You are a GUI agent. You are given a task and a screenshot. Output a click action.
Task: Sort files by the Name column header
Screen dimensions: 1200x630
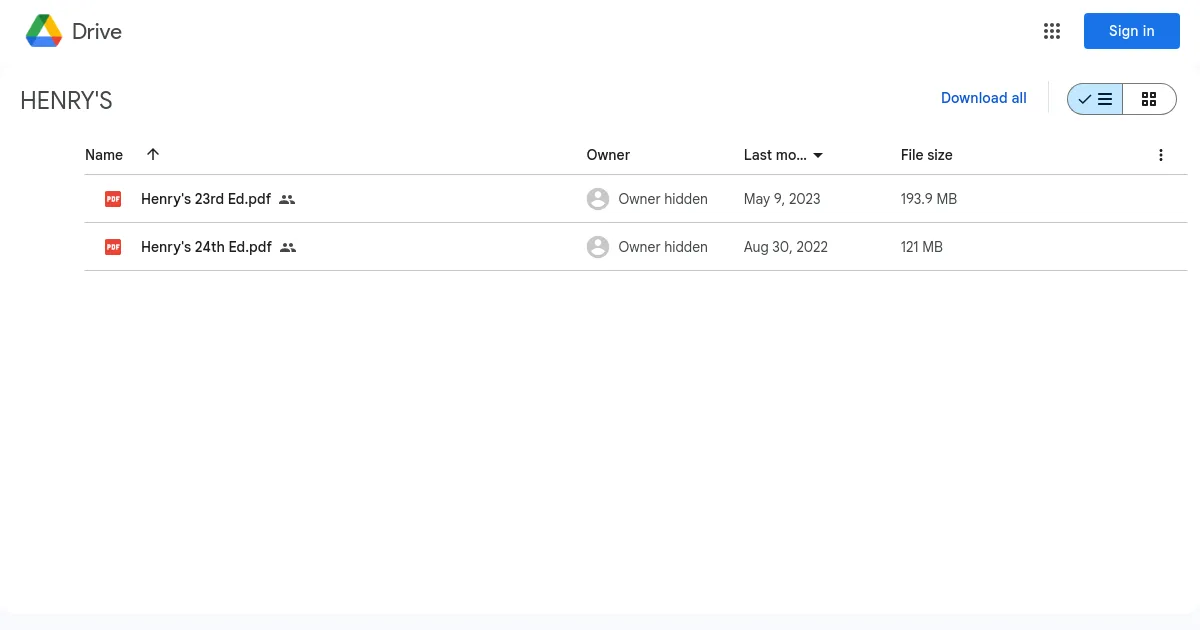pos(104,155)
